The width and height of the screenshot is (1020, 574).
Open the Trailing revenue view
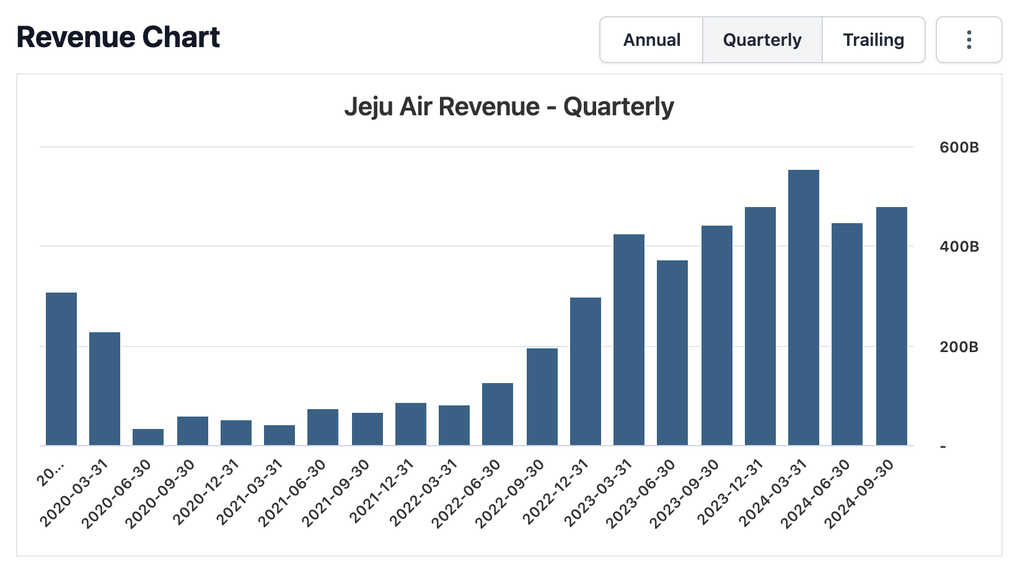874,40
